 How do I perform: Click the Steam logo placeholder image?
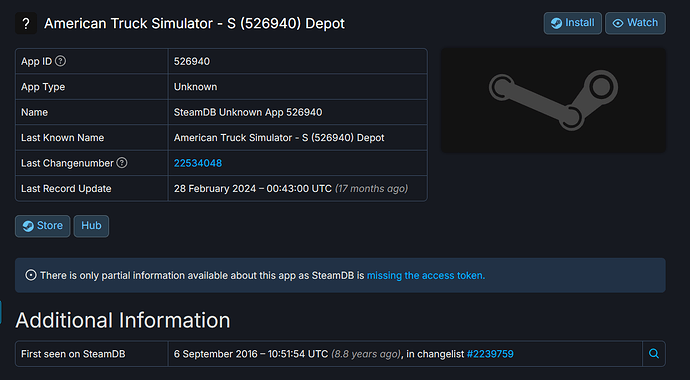click(553, 100)
